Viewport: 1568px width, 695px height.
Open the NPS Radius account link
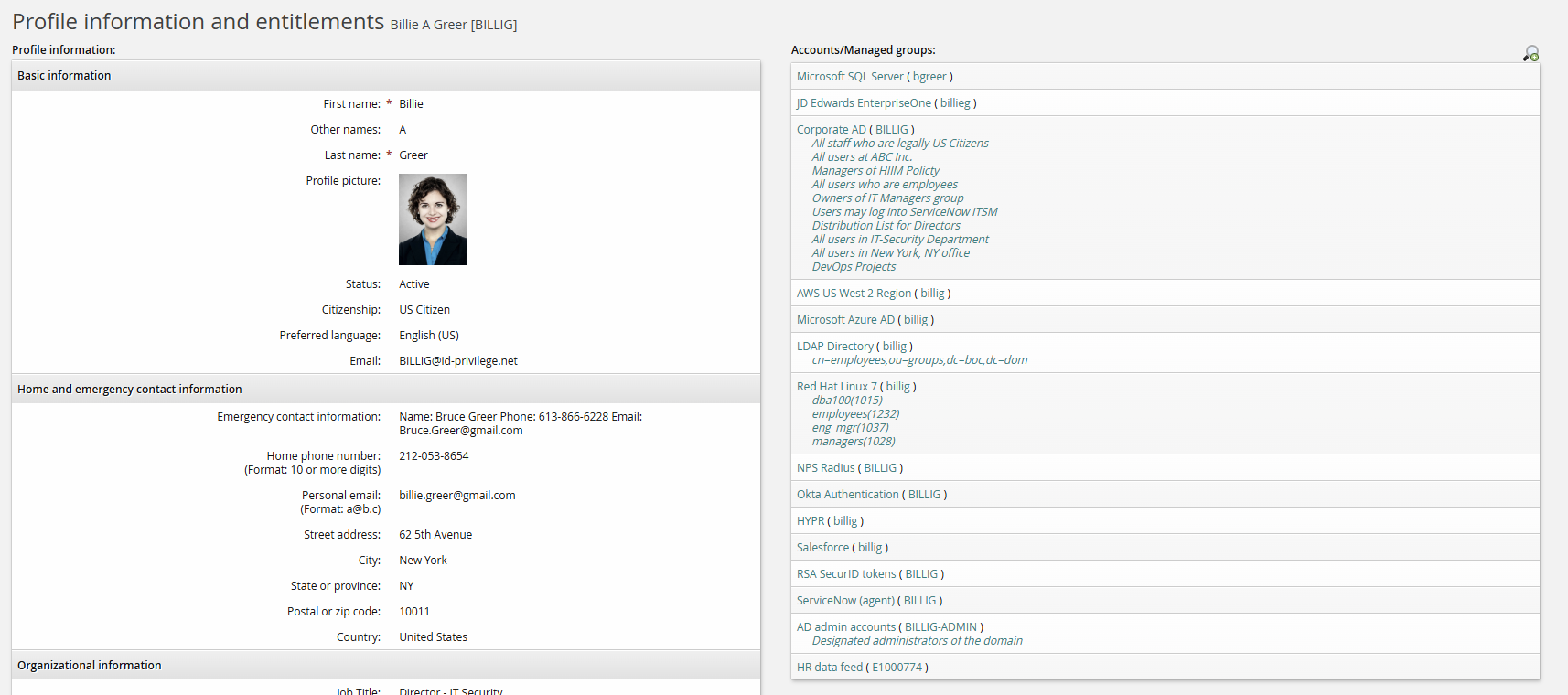(x=826, y=468)
